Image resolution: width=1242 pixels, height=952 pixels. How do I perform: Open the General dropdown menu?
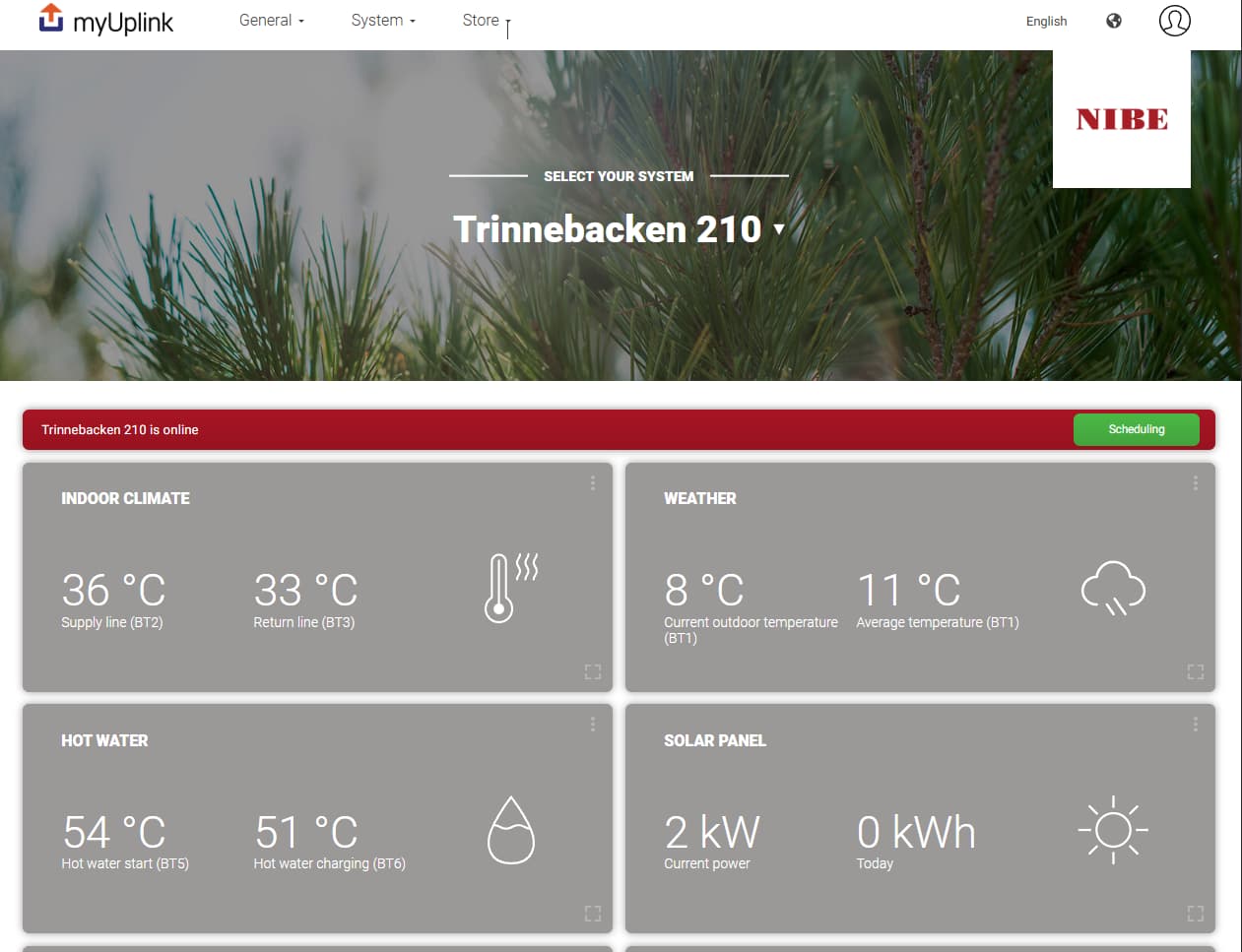coord(272,20)
